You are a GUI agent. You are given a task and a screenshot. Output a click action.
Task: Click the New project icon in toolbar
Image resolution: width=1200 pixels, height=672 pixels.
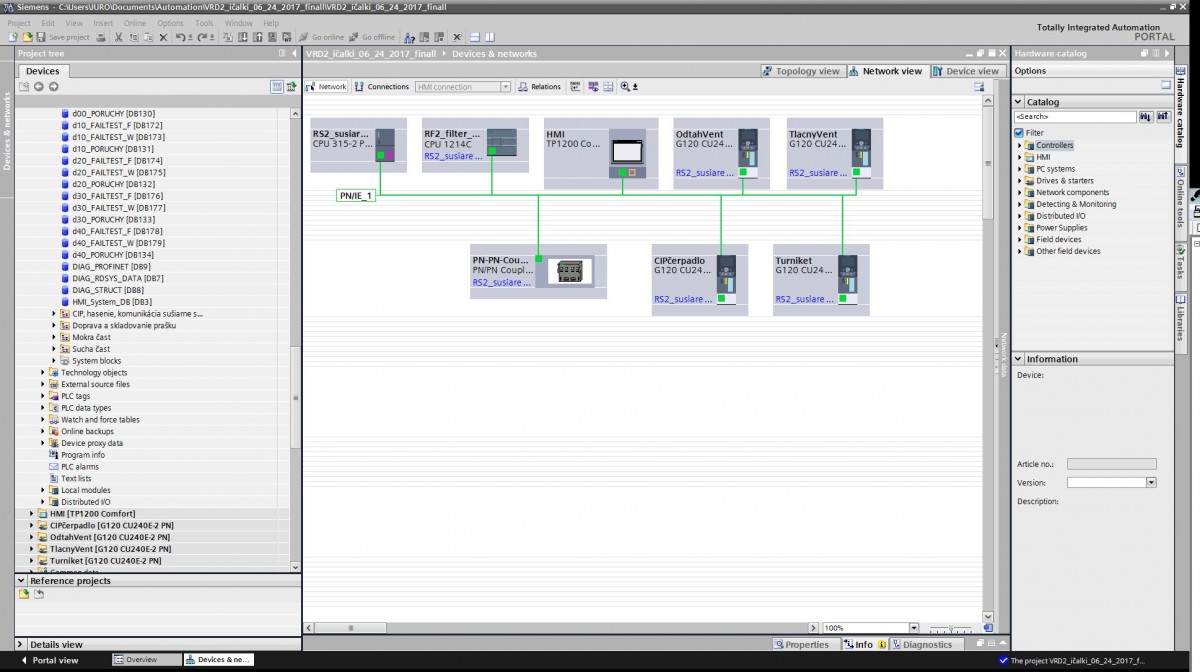coord(13,37)
